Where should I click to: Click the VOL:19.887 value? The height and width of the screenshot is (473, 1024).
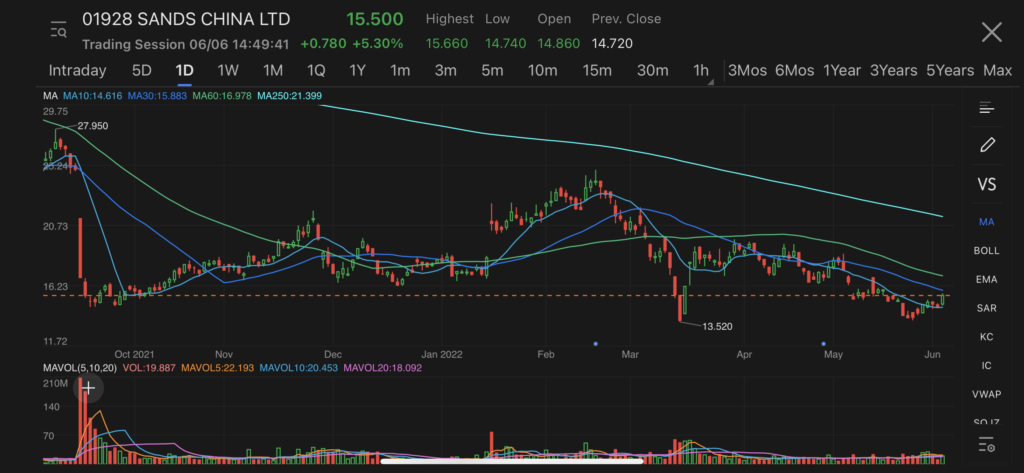[149, 368]
